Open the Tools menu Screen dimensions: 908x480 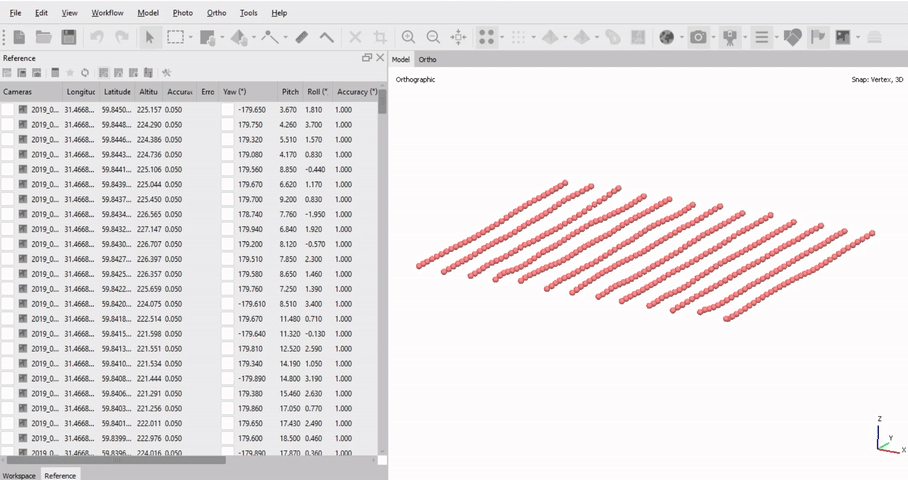[x=248, y=13]
